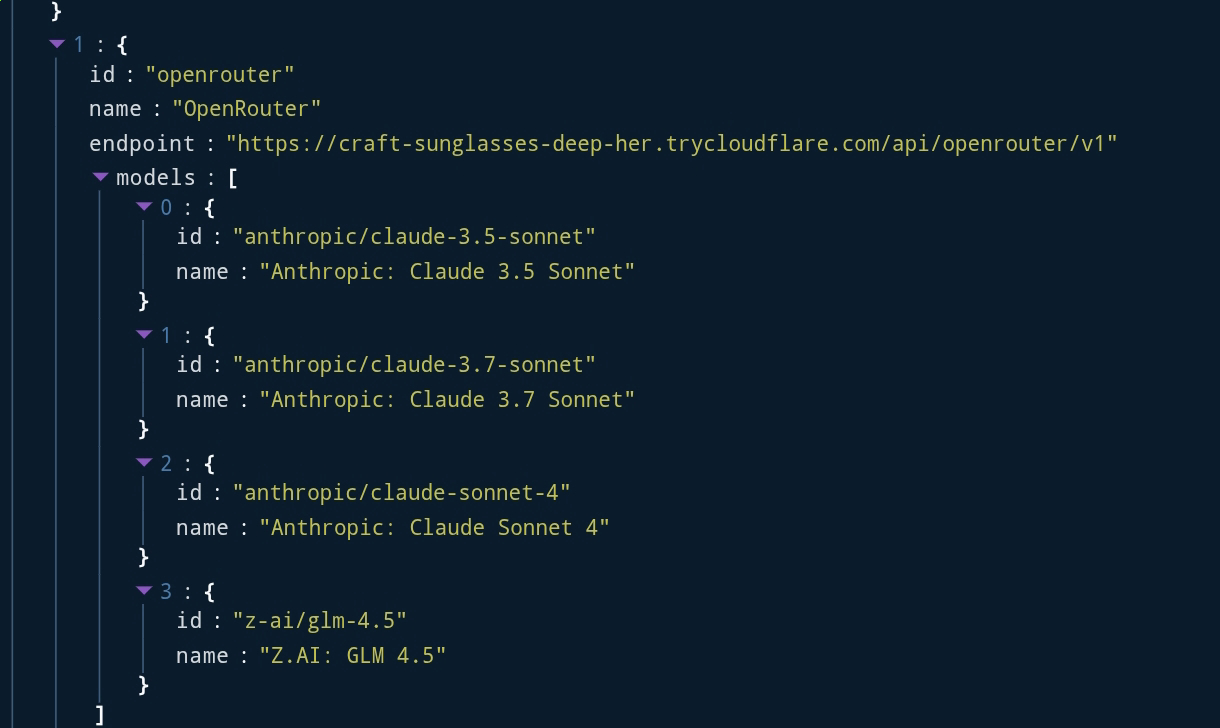This screenshot has height=728, width=1220.
Task: Click the "z-ai/glm-4.5" id value
Action: click(x=319, y=620)
